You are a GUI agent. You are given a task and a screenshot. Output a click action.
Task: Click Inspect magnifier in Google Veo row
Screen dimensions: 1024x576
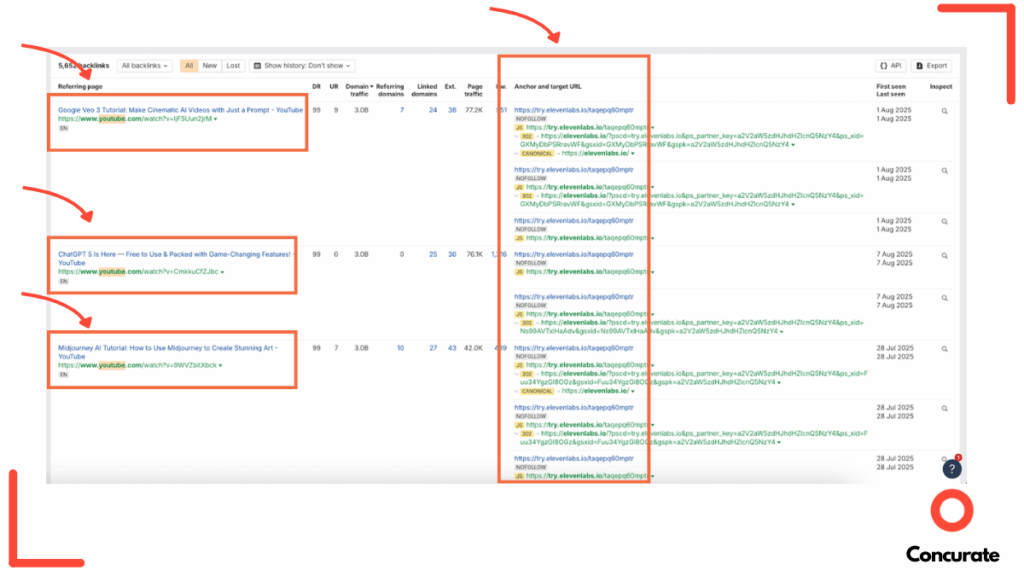click(x=944, y=111)
